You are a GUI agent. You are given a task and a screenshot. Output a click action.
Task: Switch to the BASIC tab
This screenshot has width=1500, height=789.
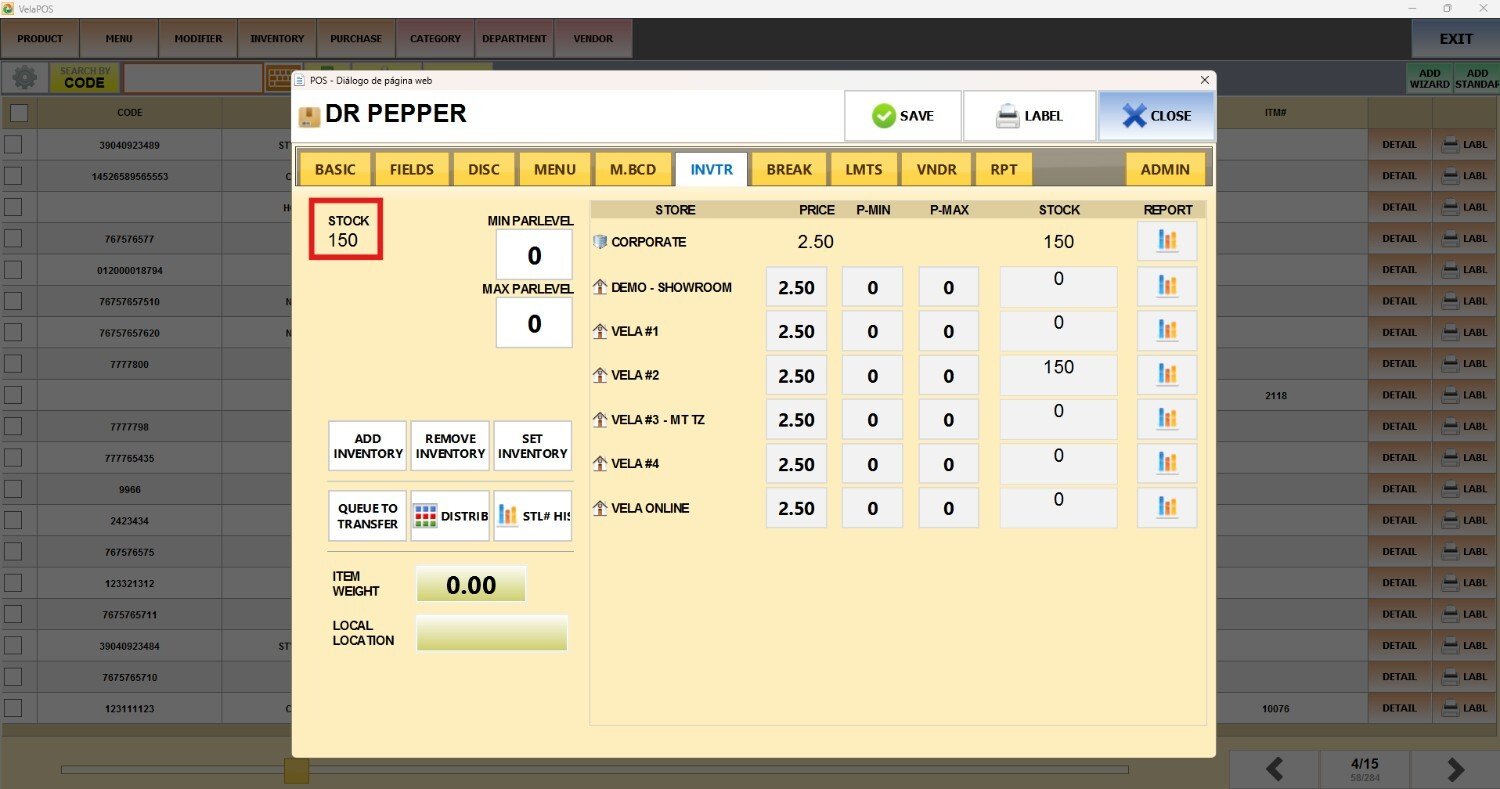(334, 169)
